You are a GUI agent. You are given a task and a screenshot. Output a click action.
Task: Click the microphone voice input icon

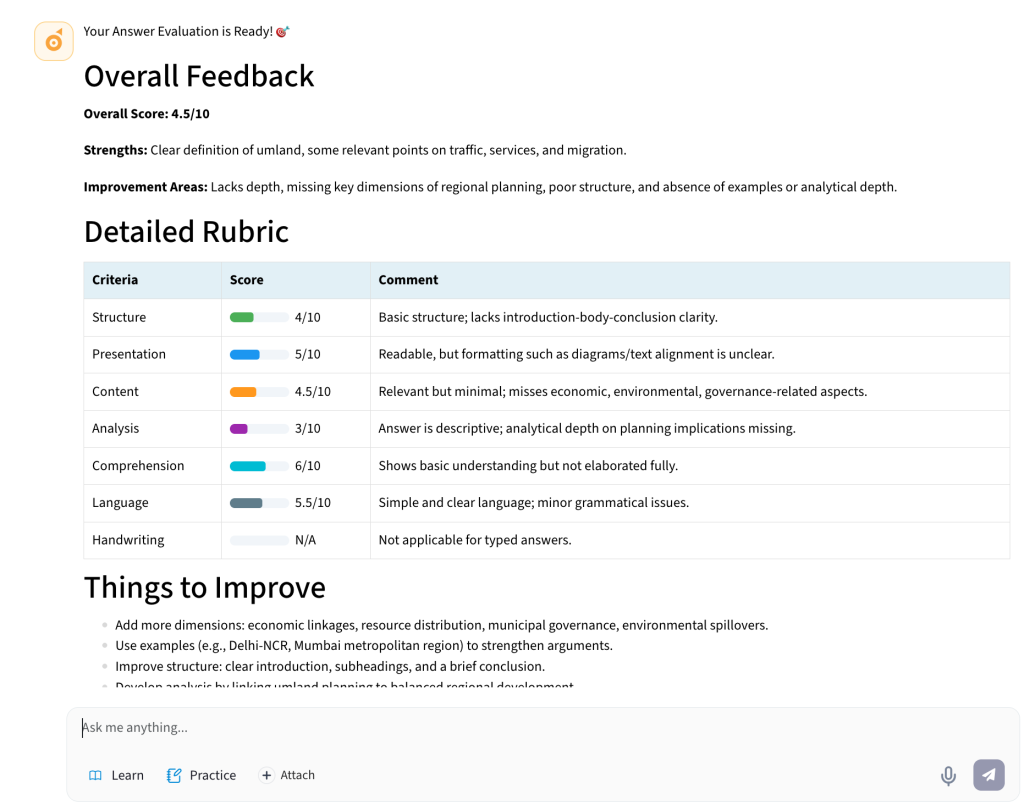[948, 775]
